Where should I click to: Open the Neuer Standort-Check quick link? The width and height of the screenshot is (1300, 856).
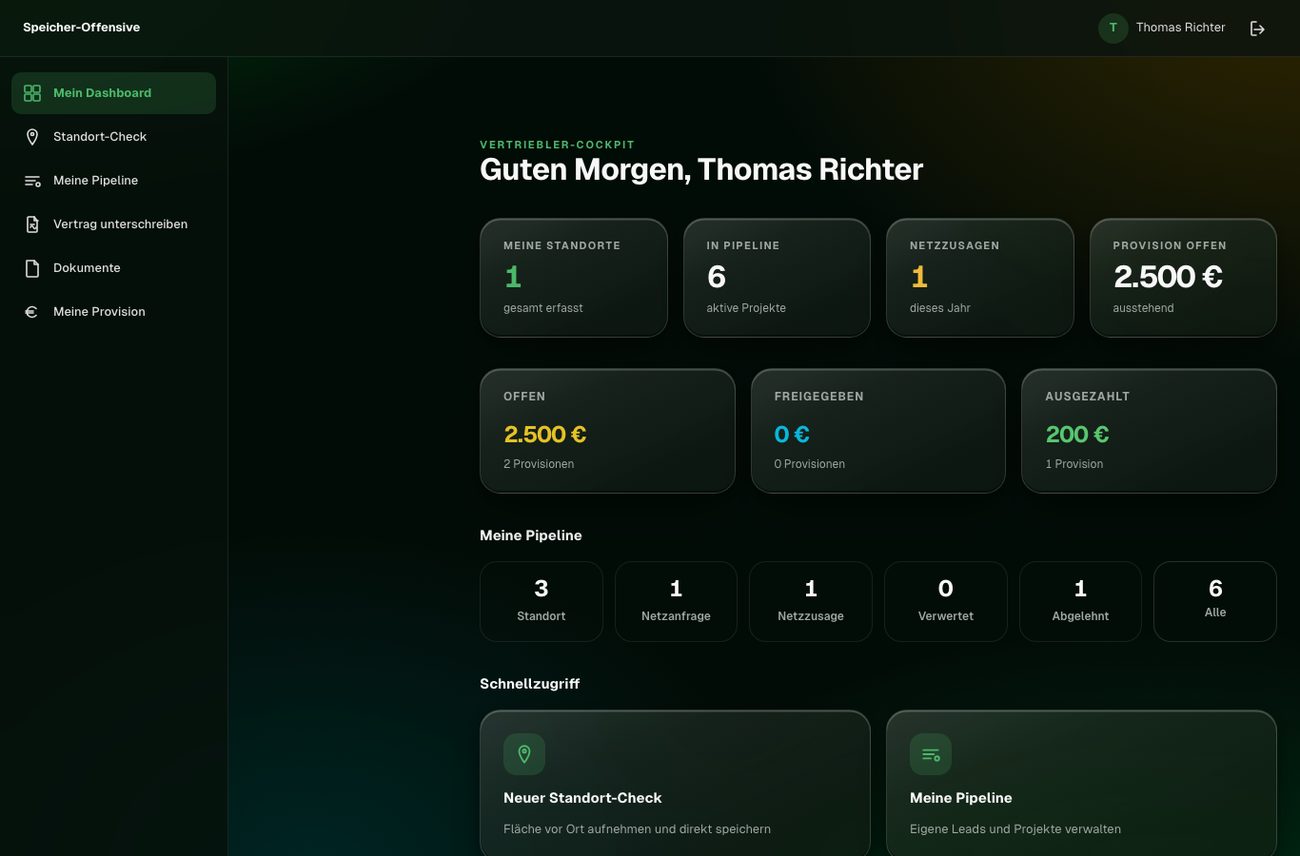(675, 783)
